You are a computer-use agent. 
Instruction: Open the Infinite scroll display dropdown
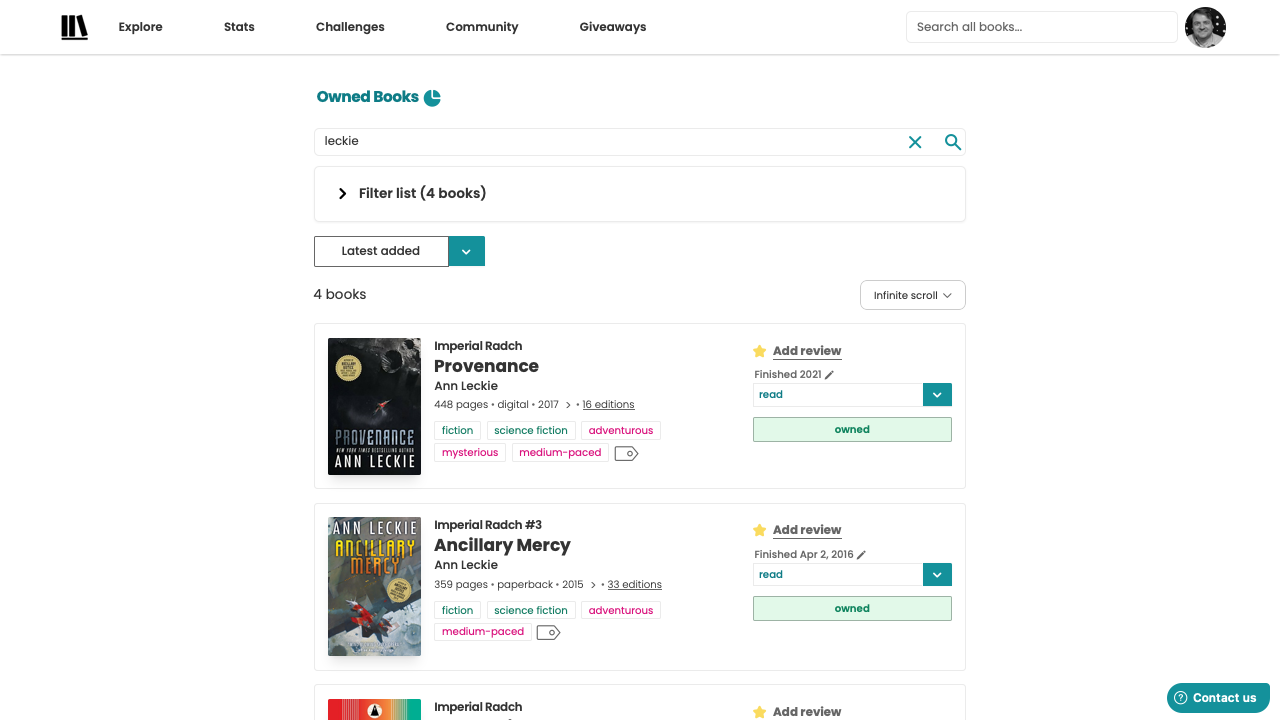pyautogui.click(x=912, y=295)
